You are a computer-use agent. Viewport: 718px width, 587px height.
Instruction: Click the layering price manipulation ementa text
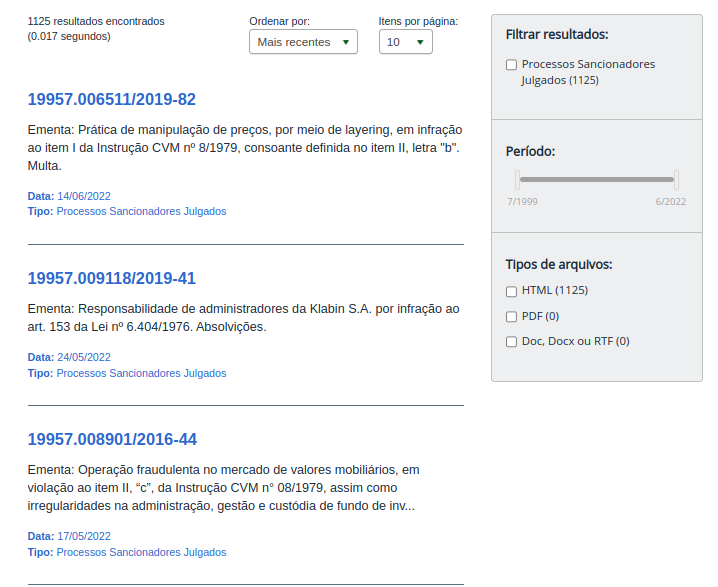[x=243, y=147]
